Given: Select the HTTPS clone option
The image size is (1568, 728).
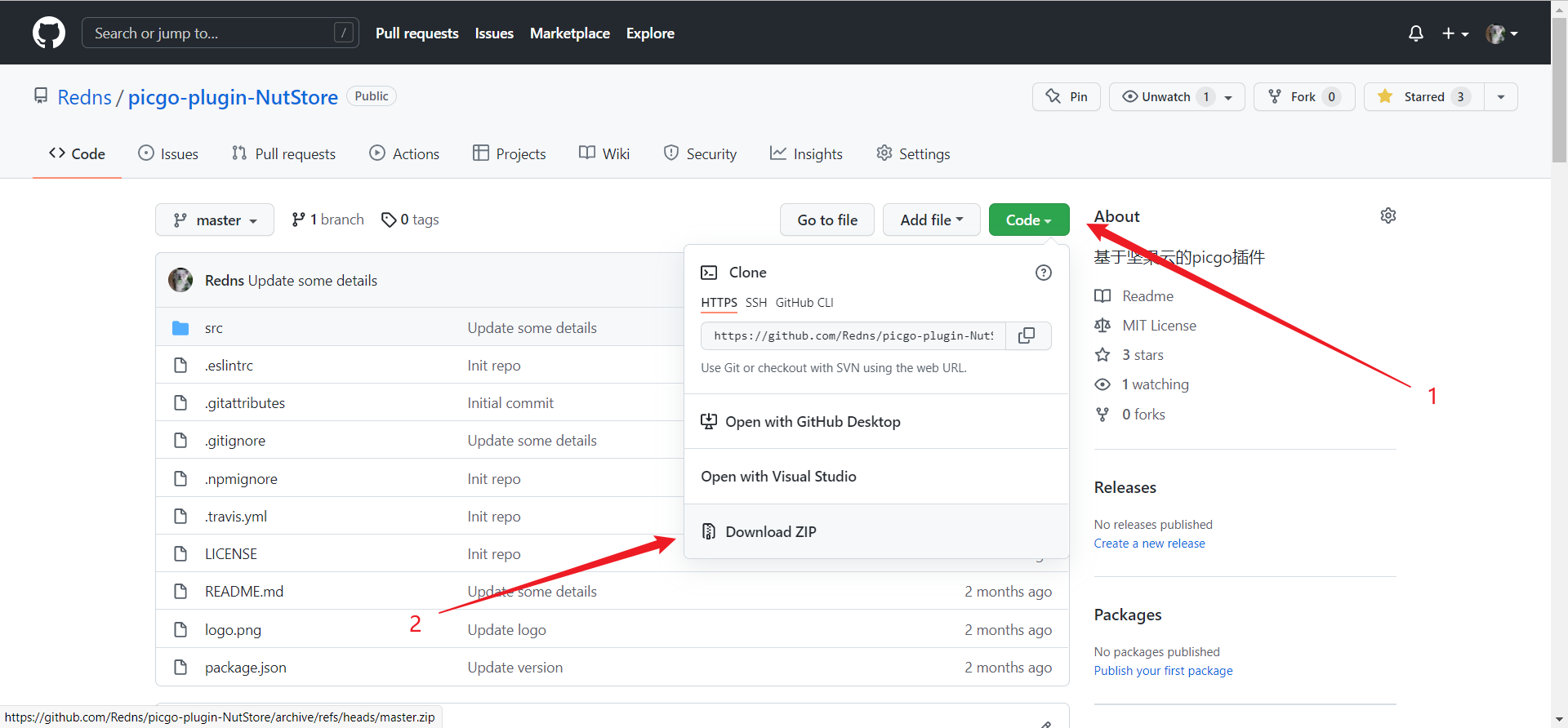Looking at the screenshot, I should click(719, 303).
